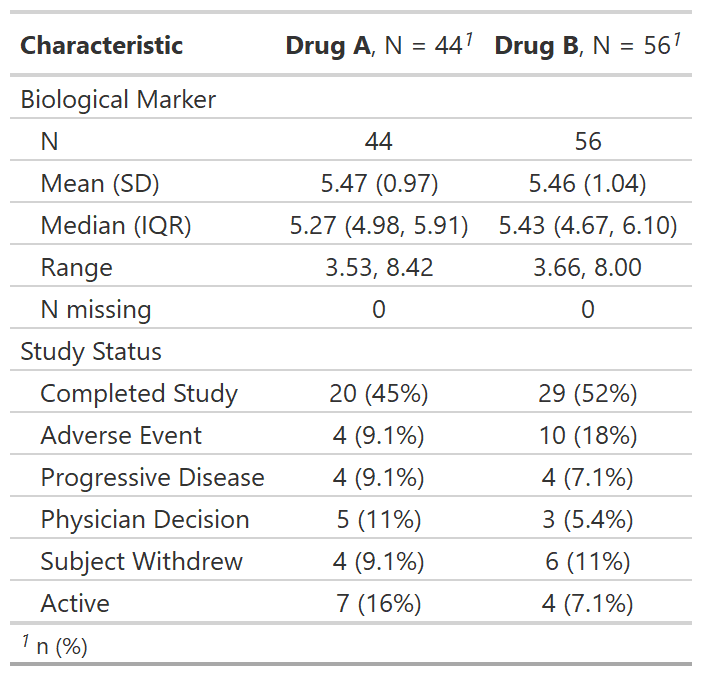Click the Active row label
702x676 pixels.
pyautogui.click(x=75, y=603)
